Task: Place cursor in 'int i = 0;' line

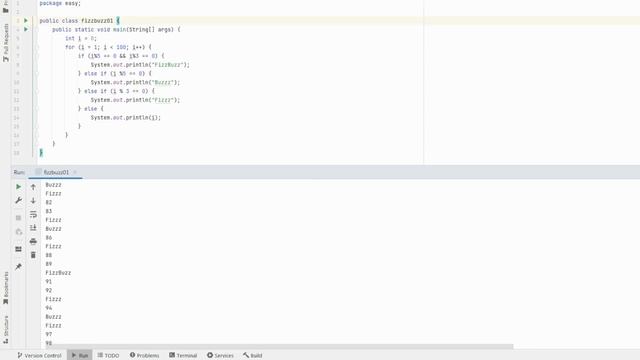Action: (x=81, y=38)
